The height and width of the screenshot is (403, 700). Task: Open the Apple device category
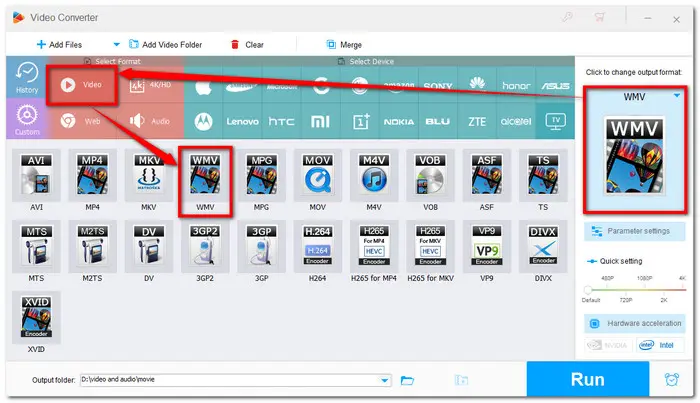coord(203,85)
